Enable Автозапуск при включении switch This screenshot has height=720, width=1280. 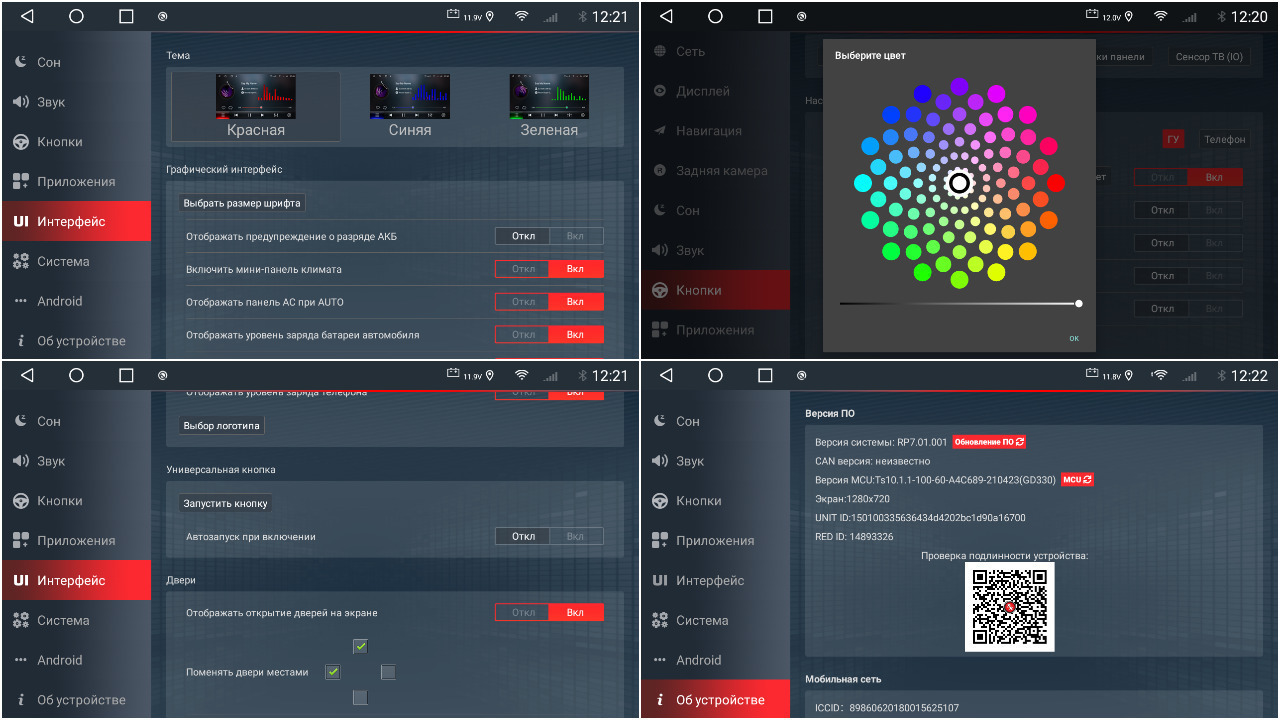coord(575,536)
